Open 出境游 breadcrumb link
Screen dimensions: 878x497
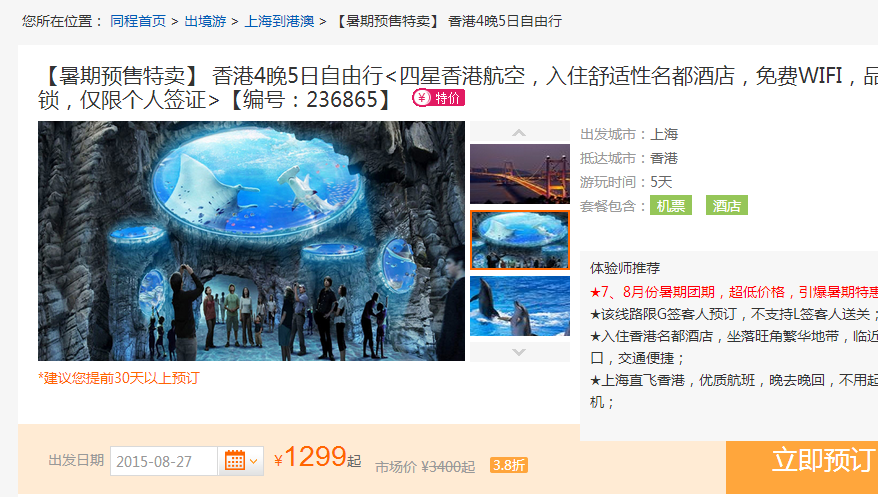tap(206, 21)
